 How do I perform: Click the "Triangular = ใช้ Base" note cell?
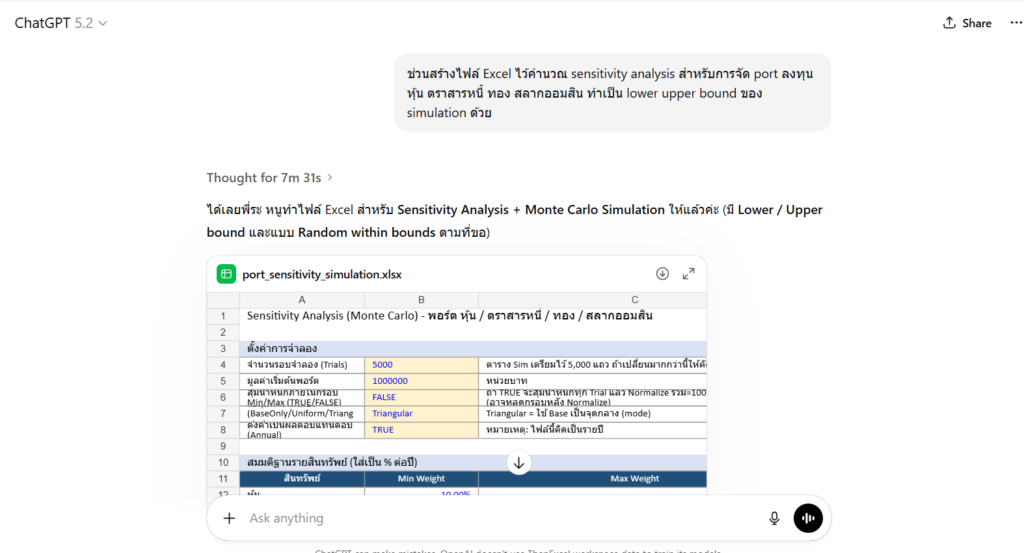pyautogui.click(x=593, y=413)
